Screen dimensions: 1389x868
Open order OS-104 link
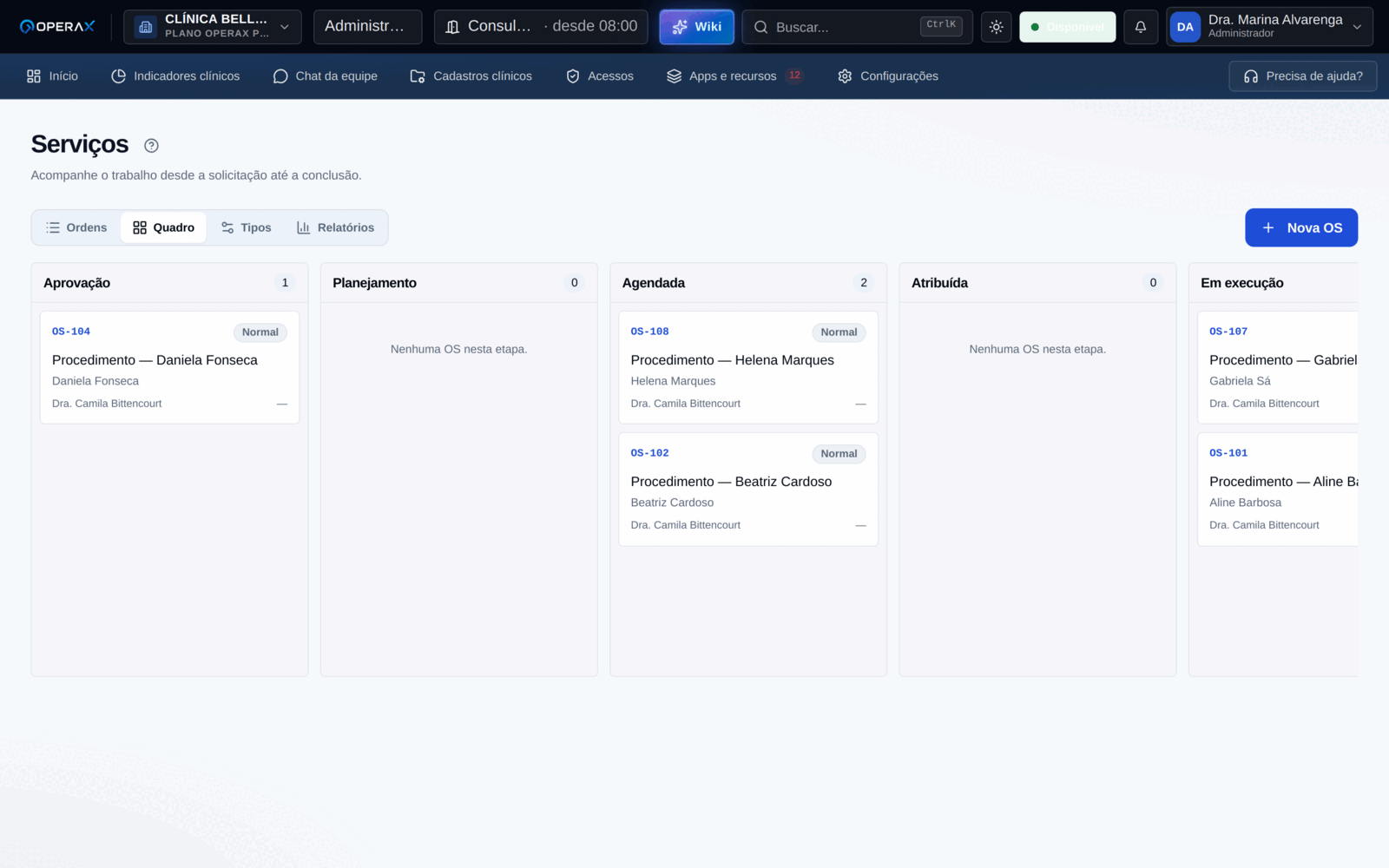tap(71, 332)
